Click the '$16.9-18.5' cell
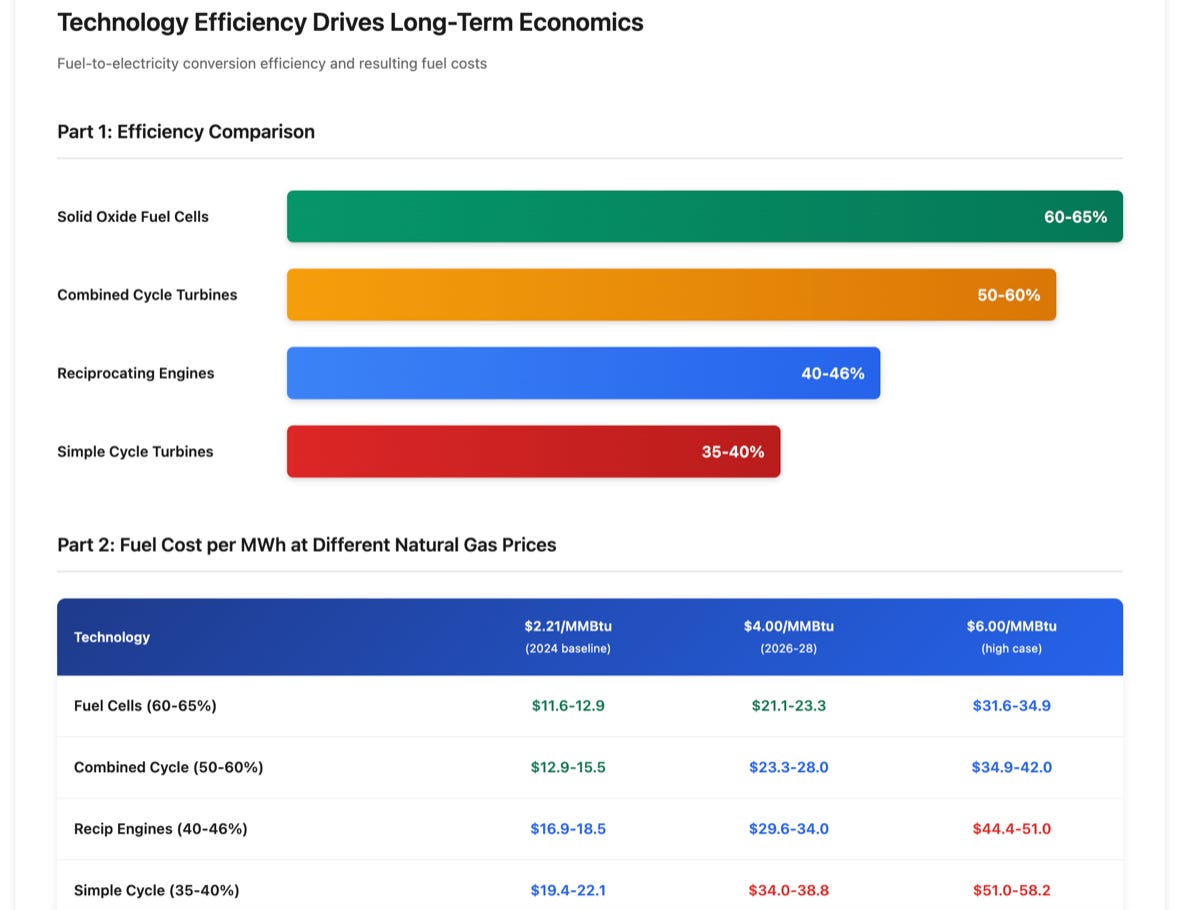This screenshot has width=1200, height=910. coord(568,829)
